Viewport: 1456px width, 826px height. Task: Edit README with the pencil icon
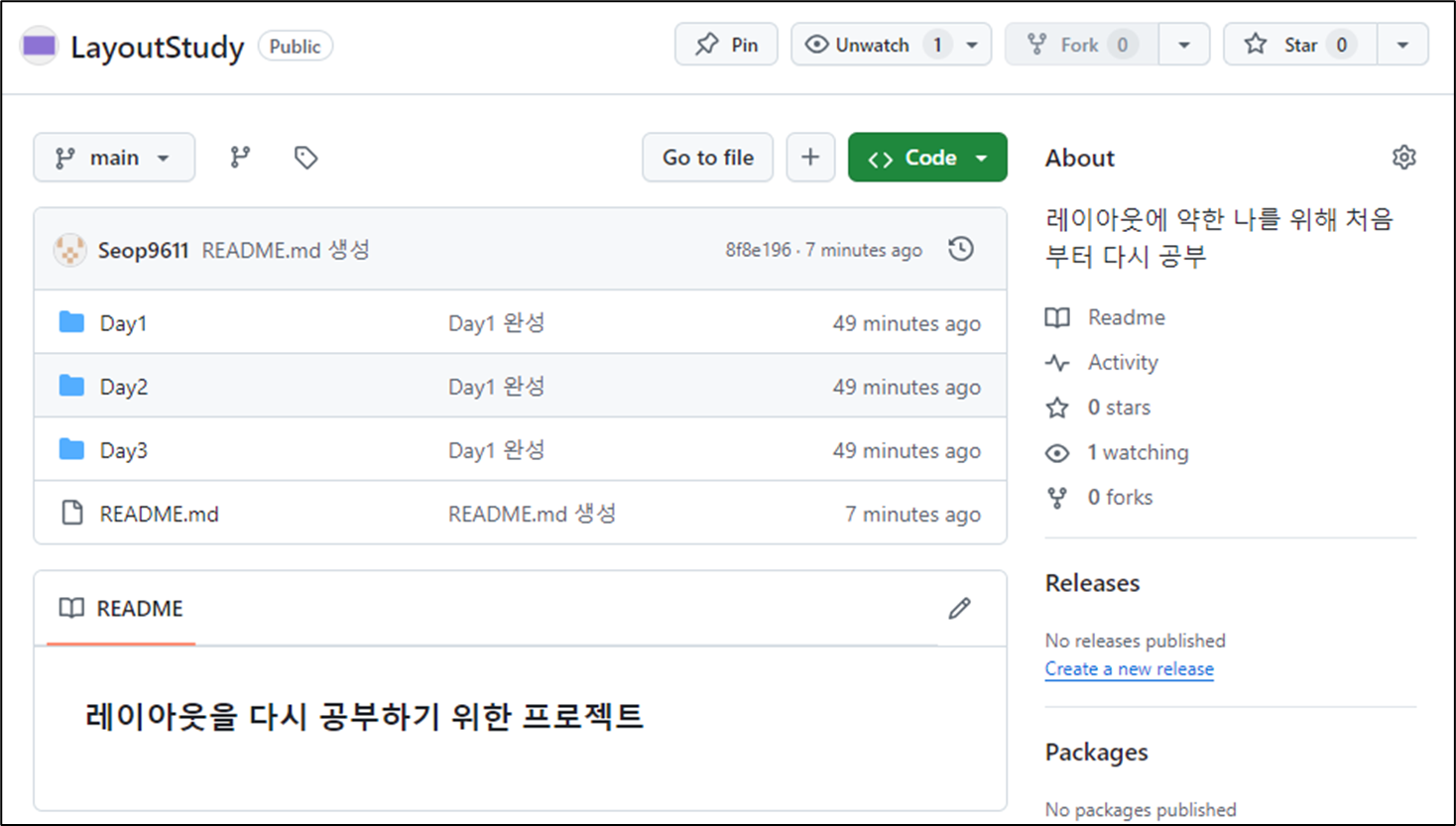coord(959,608)
